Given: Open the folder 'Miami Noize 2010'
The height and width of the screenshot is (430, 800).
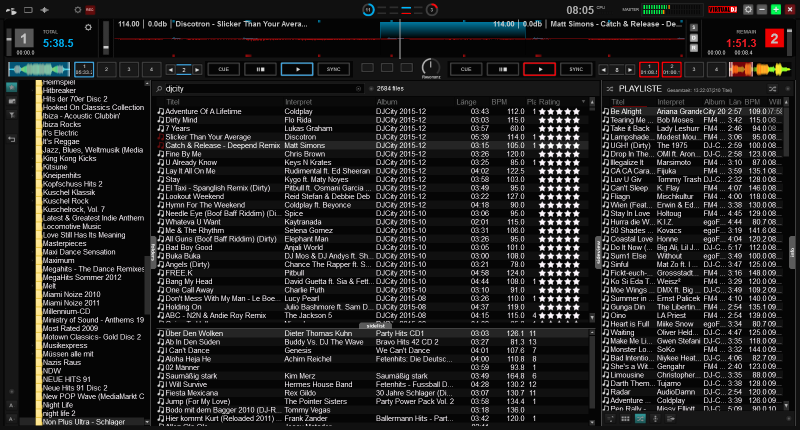Looking at the screenshot, I should coord(71,294).
